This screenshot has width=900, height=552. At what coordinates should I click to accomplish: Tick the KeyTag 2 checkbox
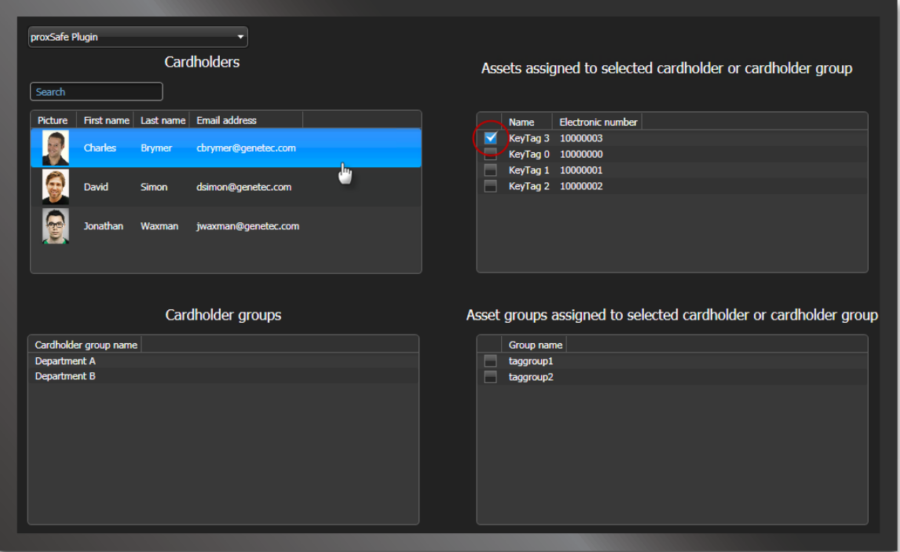pyautogui.click(x=490, y=186)
